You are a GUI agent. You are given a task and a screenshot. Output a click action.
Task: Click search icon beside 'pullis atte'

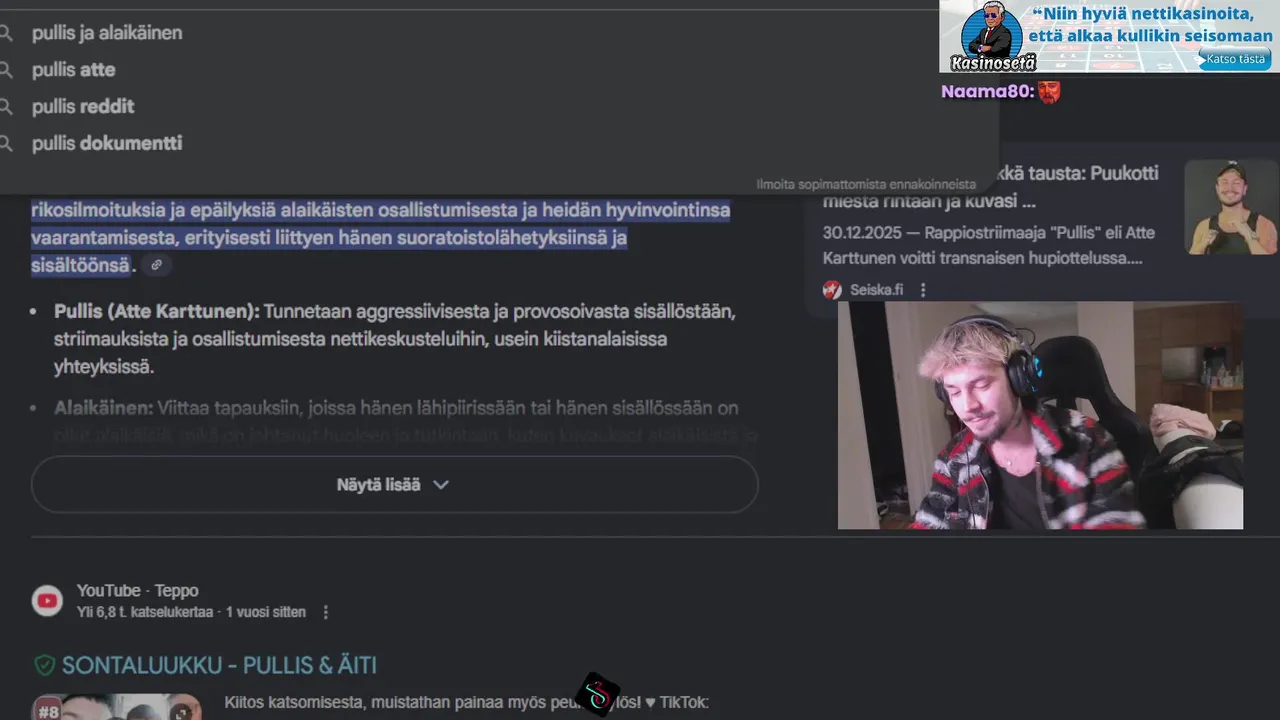[x=6, y=70]
